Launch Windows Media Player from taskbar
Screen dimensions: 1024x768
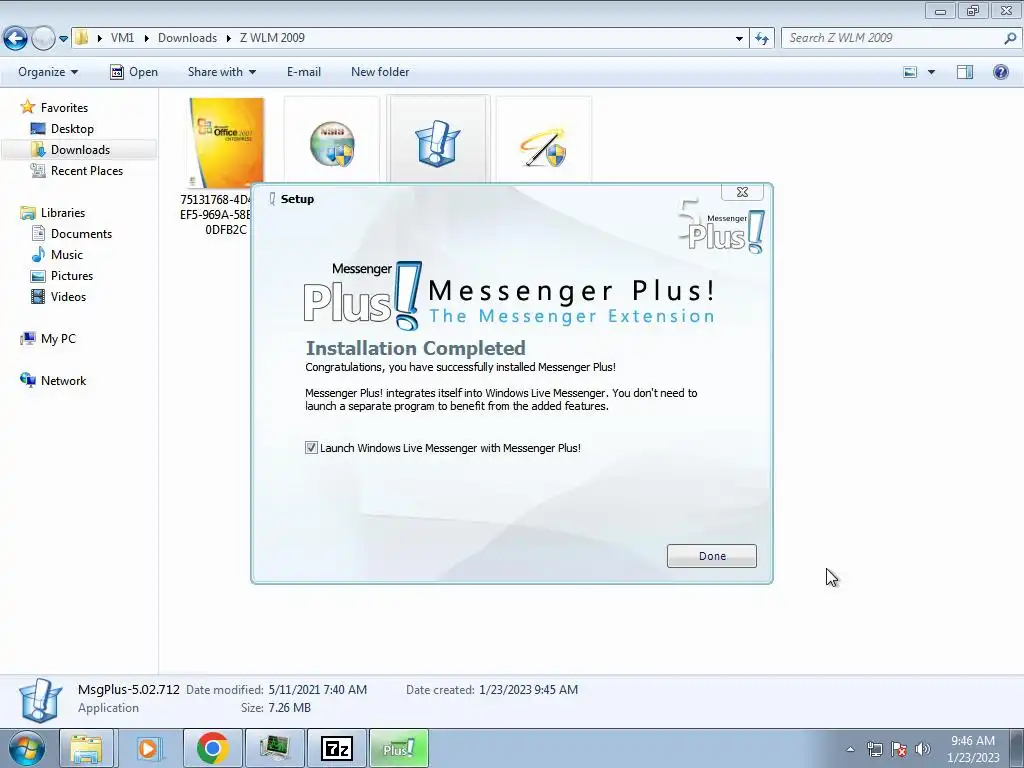148,748
